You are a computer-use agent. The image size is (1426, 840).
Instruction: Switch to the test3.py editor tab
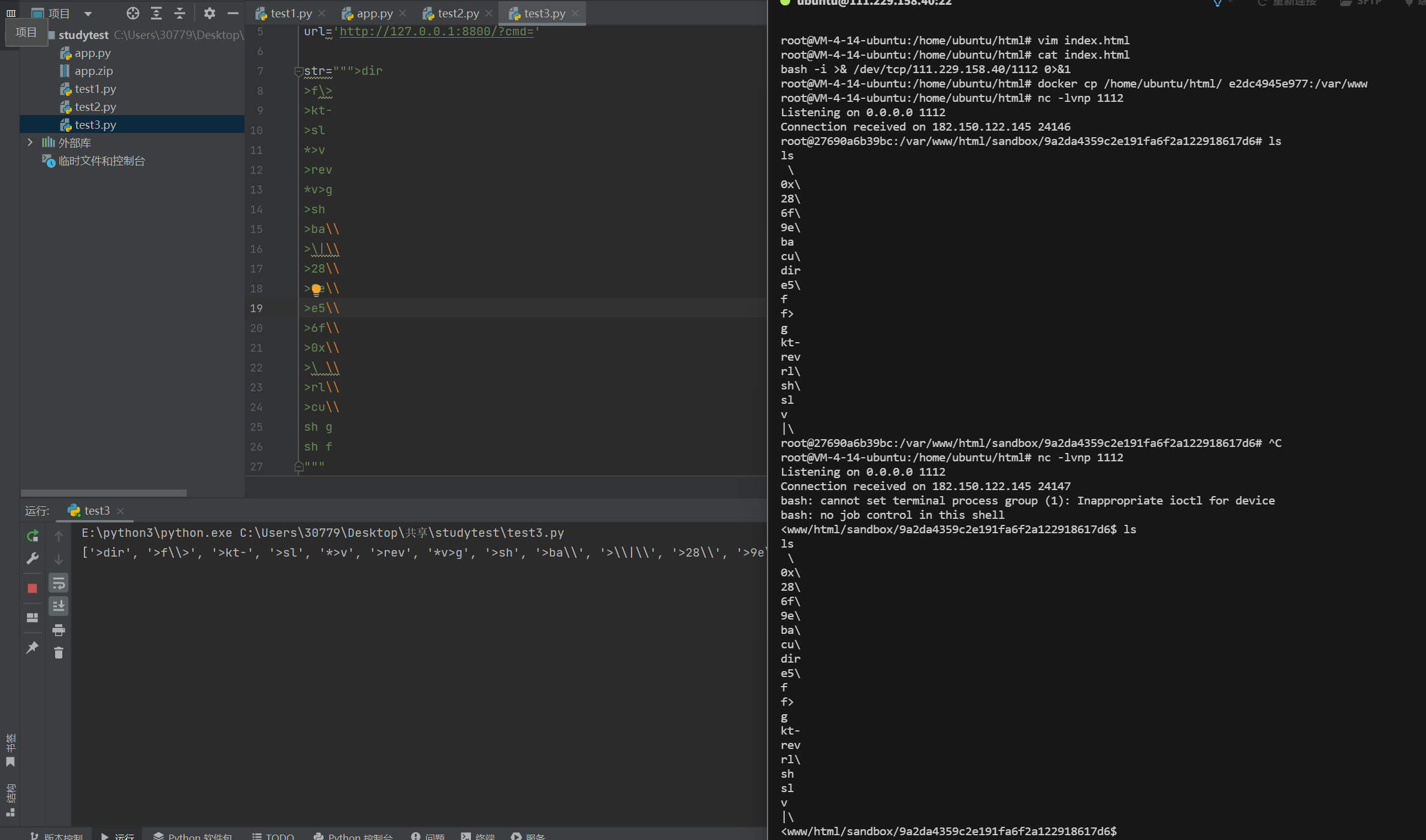[545, 13]
